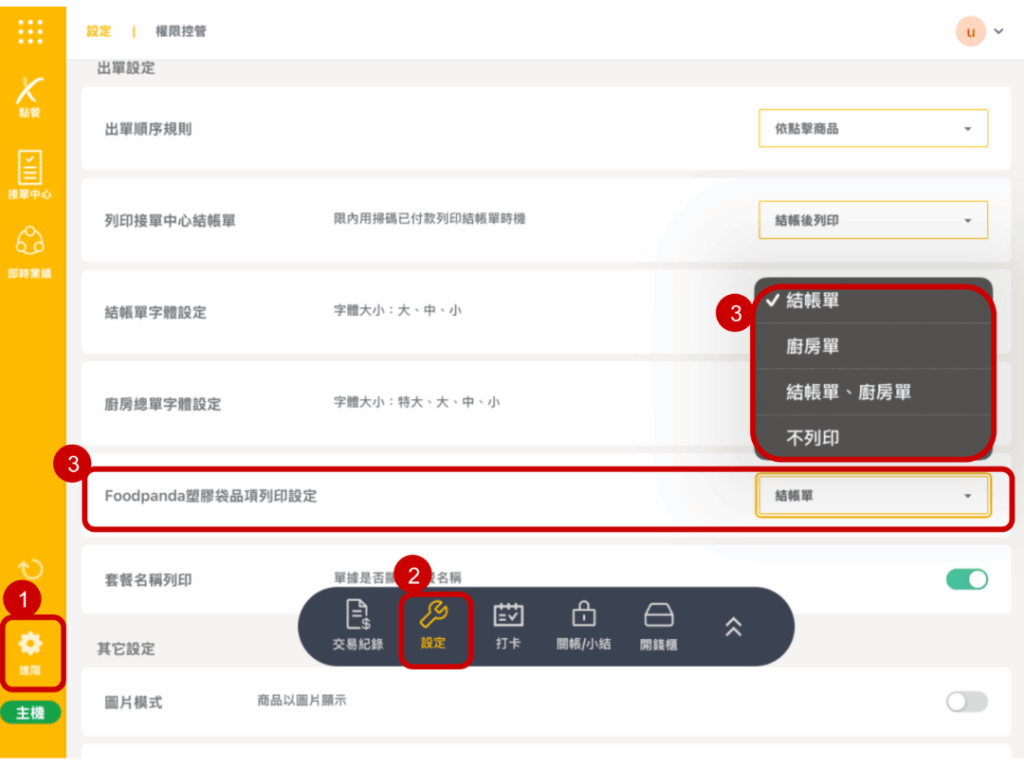The height and width of the screenshot is (768, 1024).
Task: Enable the 圖片模式 toggle
Action: (966, 702)
